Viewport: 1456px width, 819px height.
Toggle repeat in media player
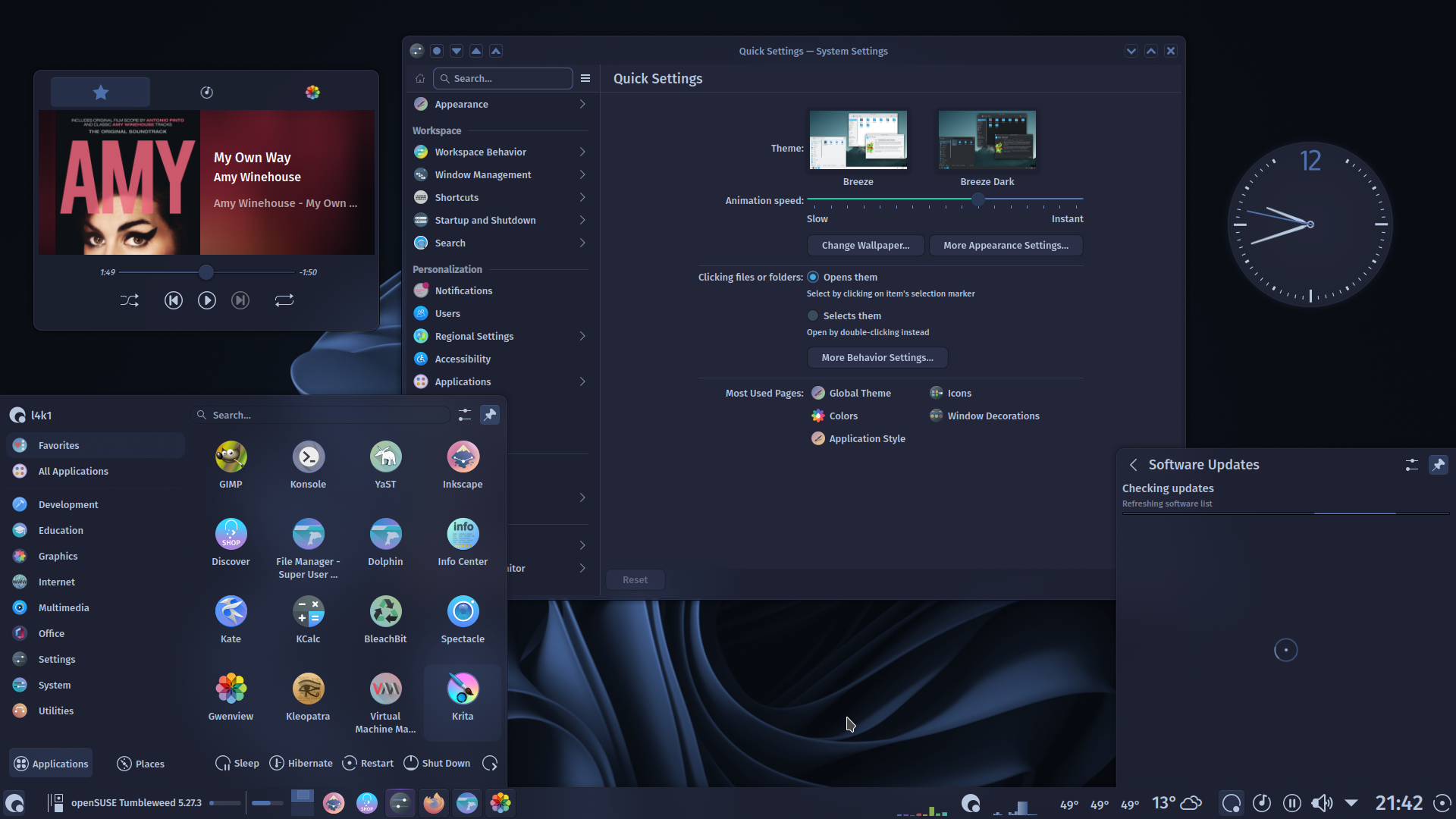(284, 300)
